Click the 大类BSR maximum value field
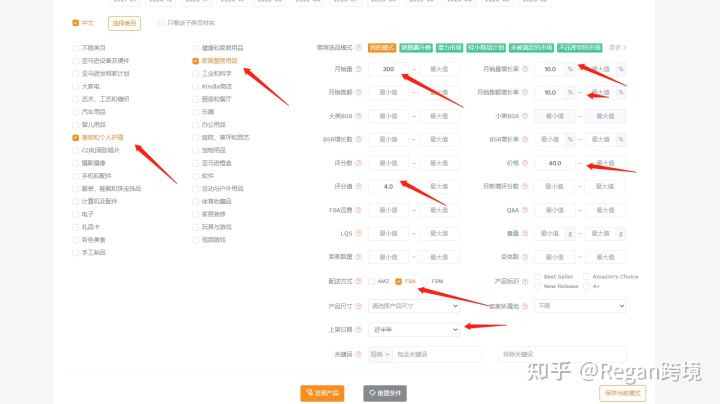 coord(439,116)
